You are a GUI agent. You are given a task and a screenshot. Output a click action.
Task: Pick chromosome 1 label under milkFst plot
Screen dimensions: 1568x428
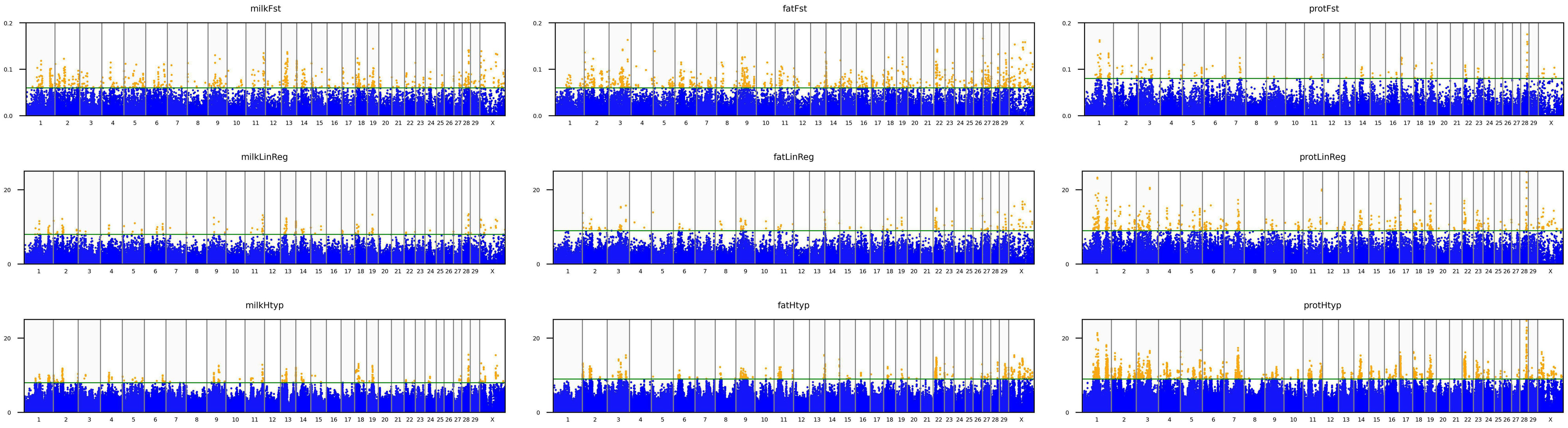[x=41, y=123]
